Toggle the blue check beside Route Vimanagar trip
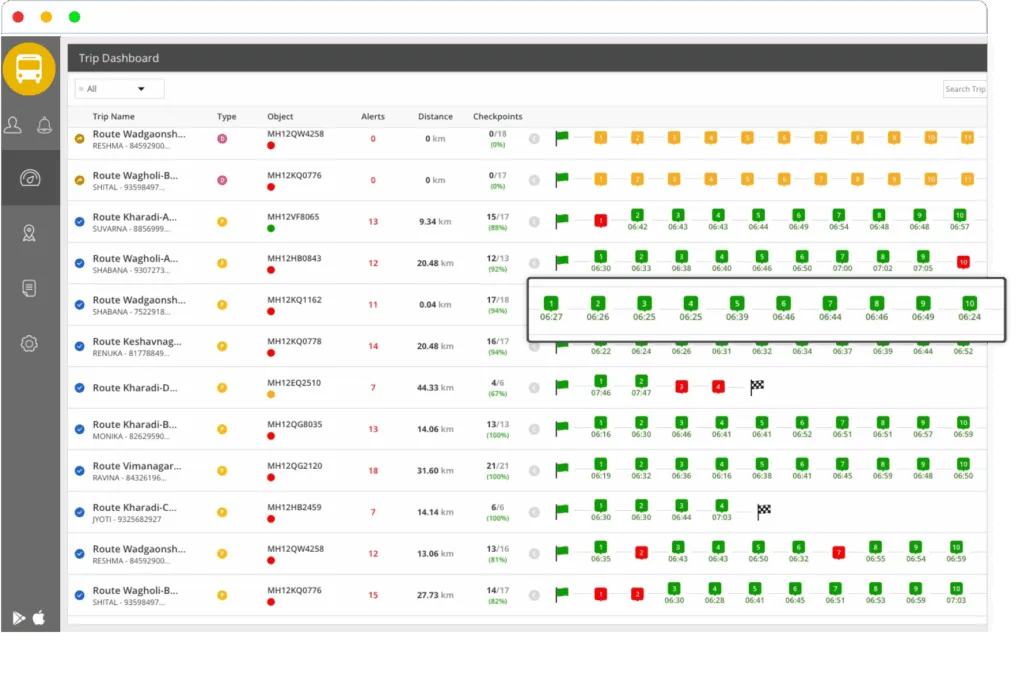The image size is (1024, 677). tap(80, 470)
